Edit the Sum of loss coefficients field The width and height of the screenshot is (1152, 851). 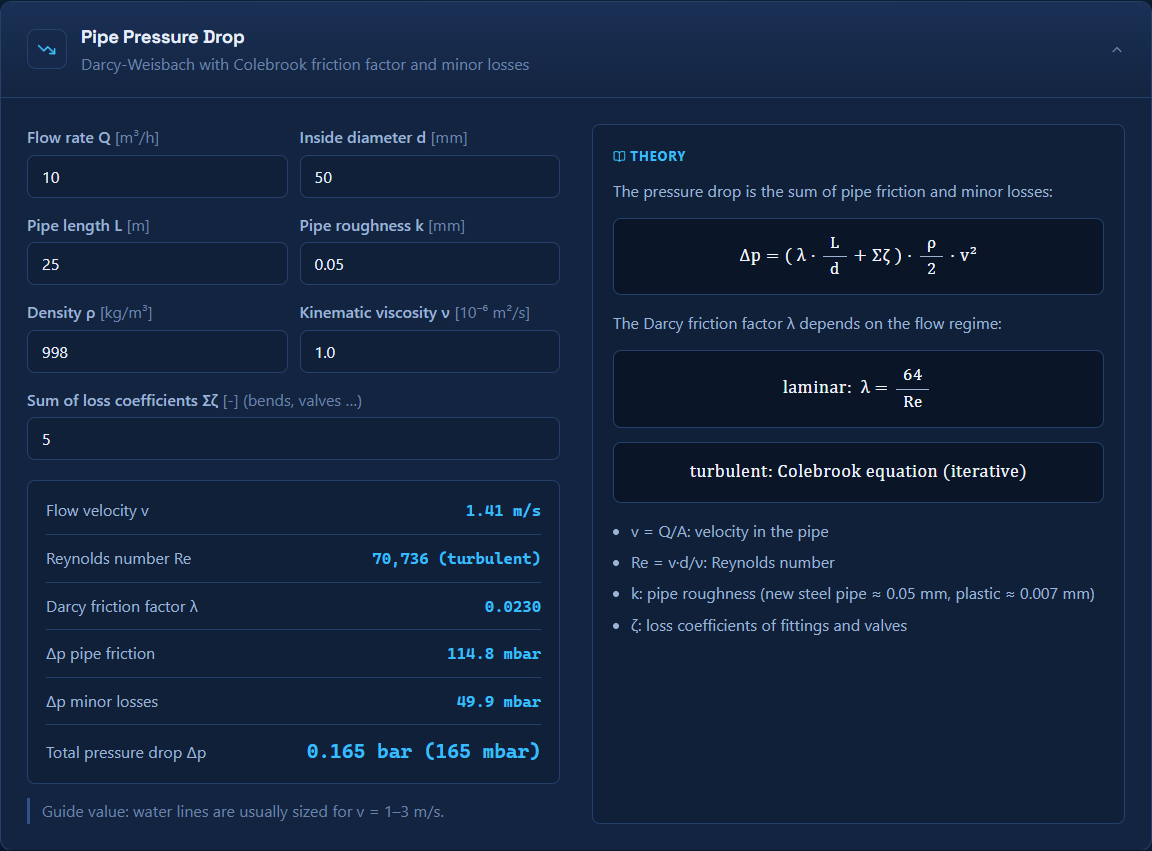click(x=293, y=439)
